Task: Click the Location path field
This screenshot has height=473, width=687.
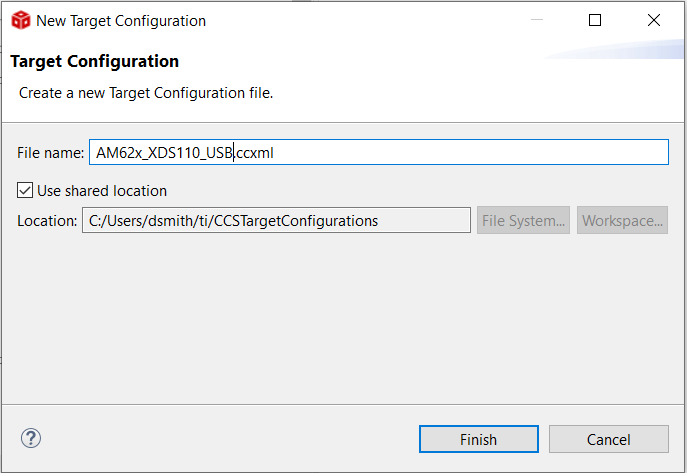Action: point(276,220)
